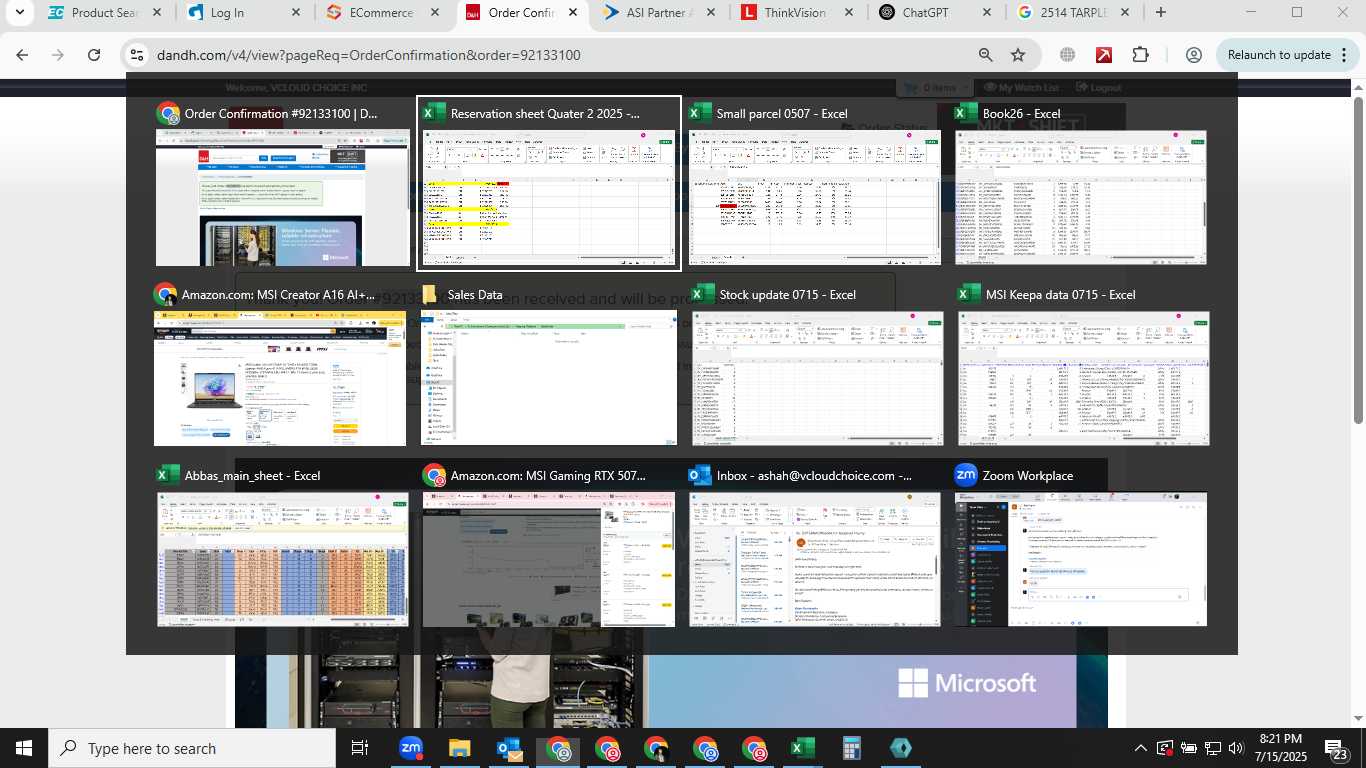Open the Chrome tab search dropdown
This screenshot has height=768, width=1366.
(19, 13)
